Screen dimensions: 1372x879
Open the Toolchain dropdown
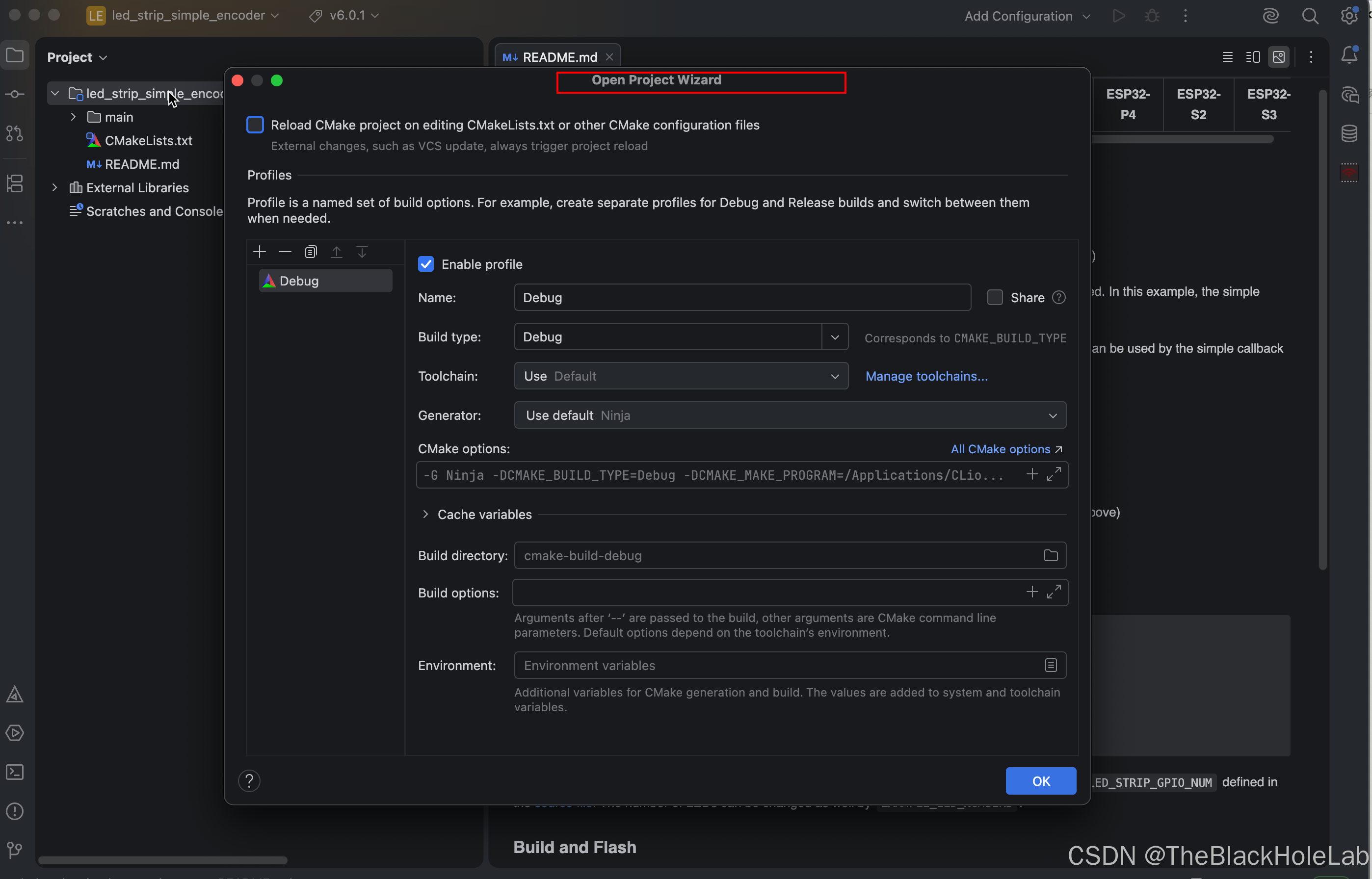coord(681,376)
